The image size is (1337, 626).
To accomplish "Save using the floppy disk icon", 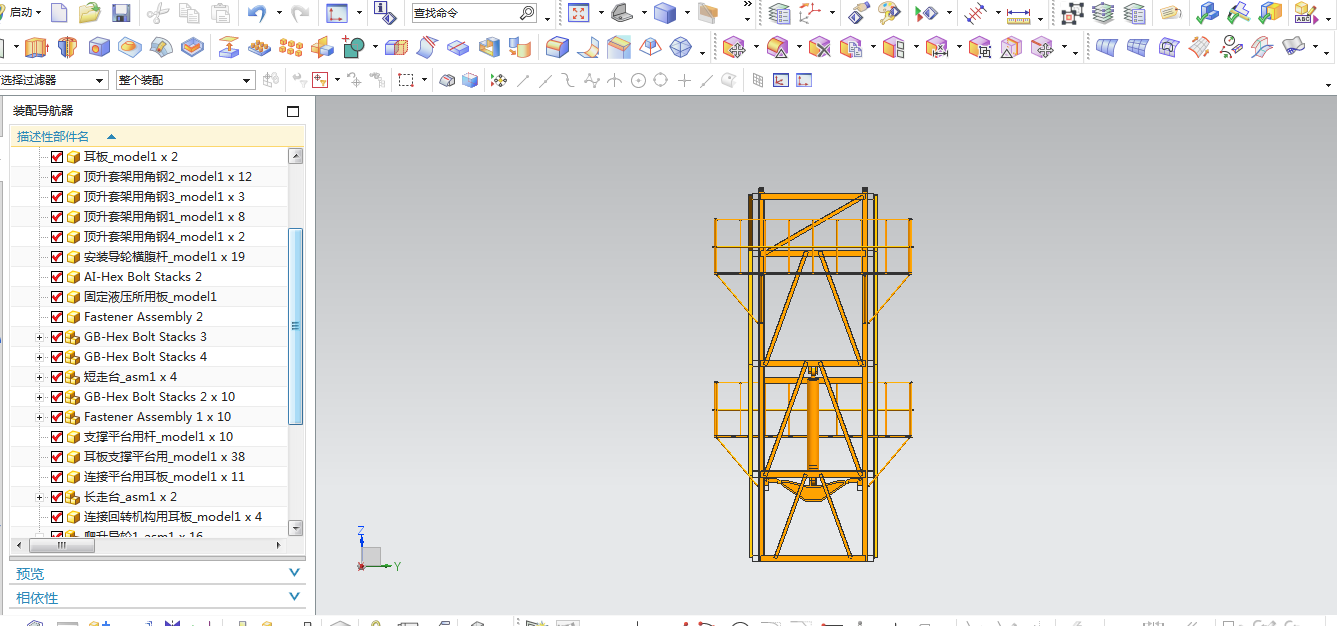I will click(121, 13).
